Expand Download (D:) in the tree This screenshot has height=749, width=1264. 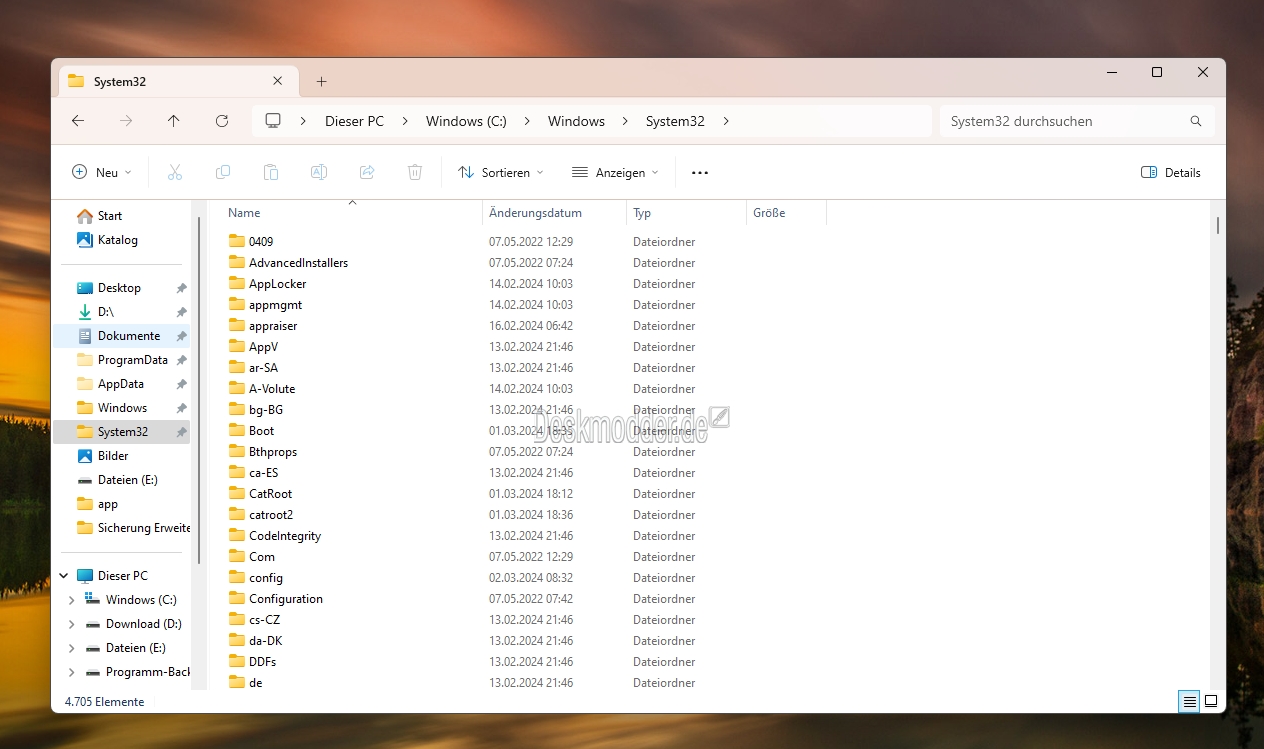coord(71,624)
